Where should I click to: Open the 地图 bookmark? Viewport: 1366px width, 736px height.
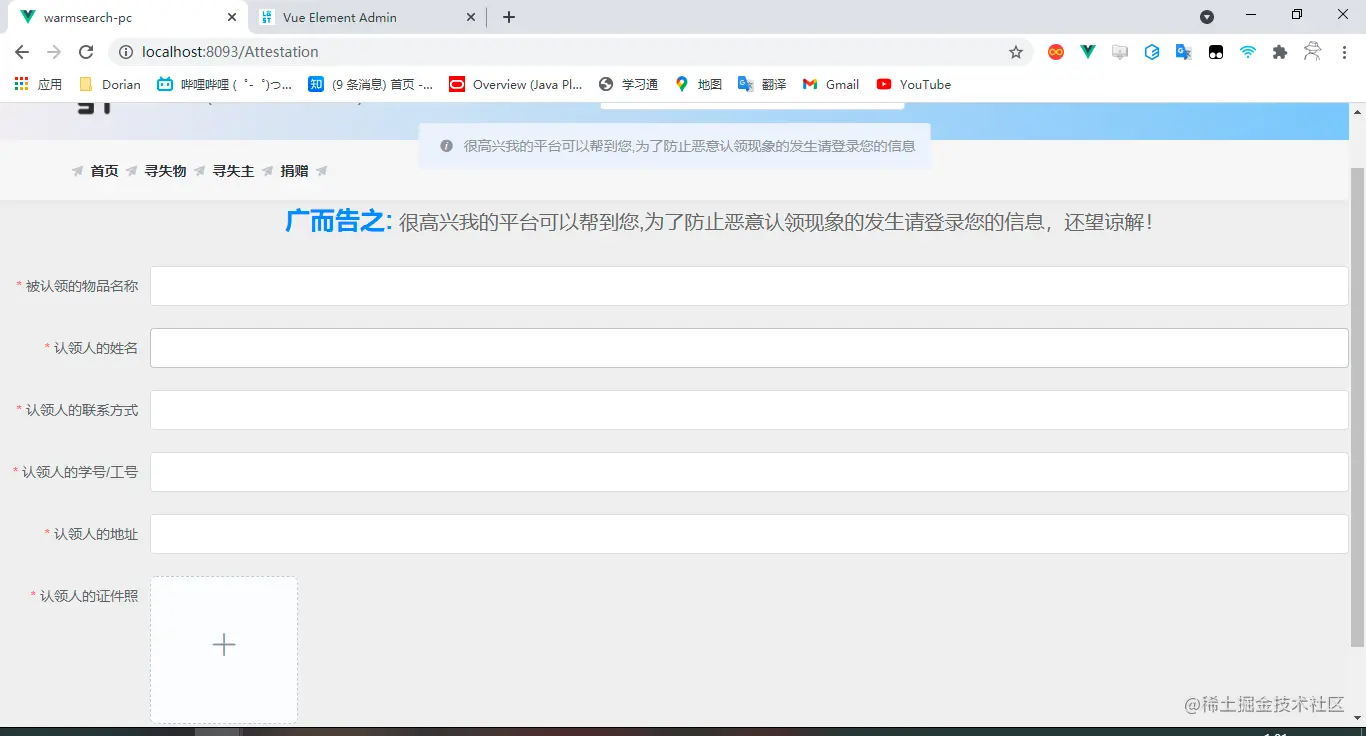coord(698,85)
